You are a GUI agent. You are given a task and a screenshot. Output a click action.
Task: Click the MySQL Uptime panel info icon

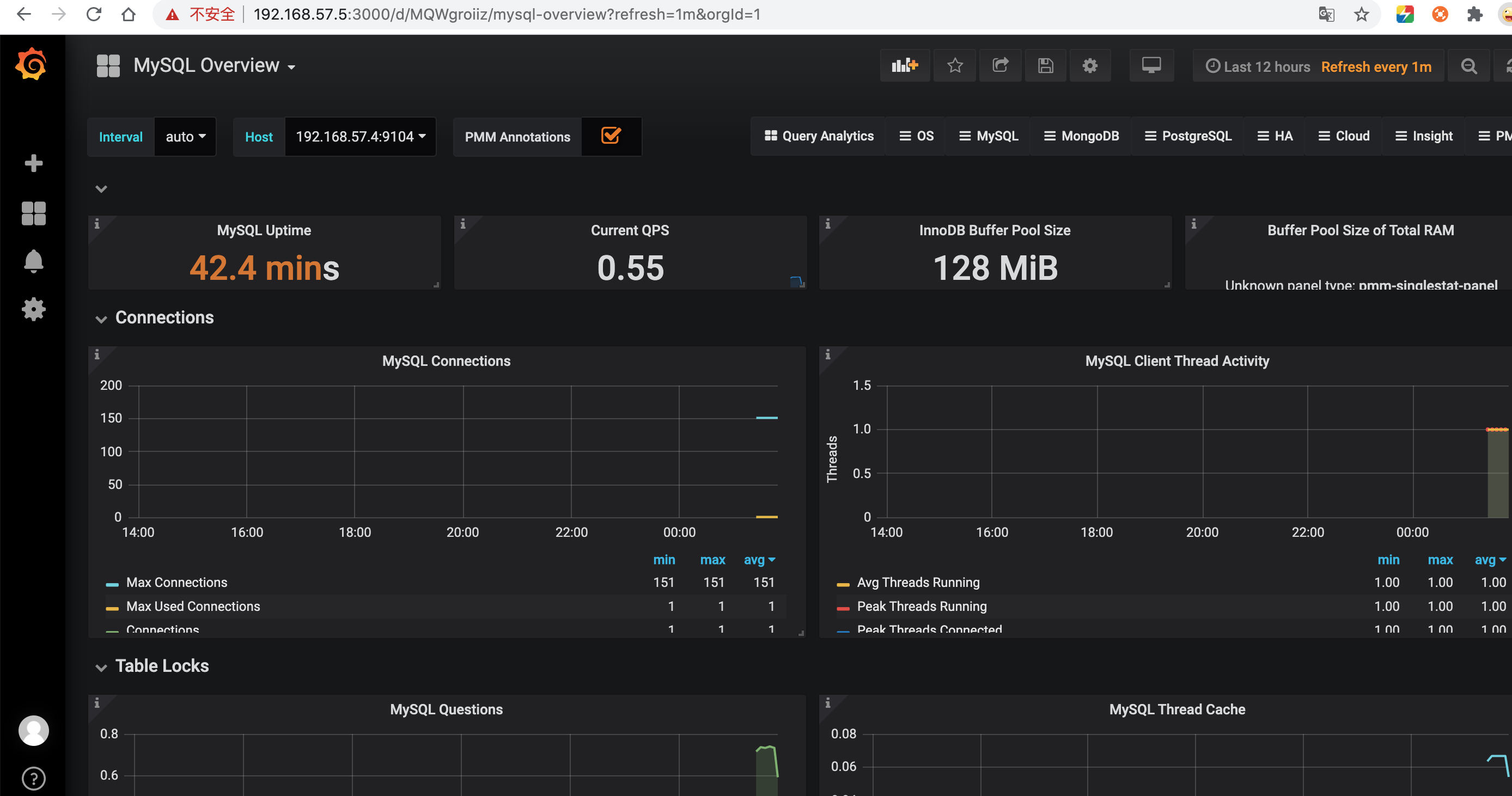click(x=97, y=223)
